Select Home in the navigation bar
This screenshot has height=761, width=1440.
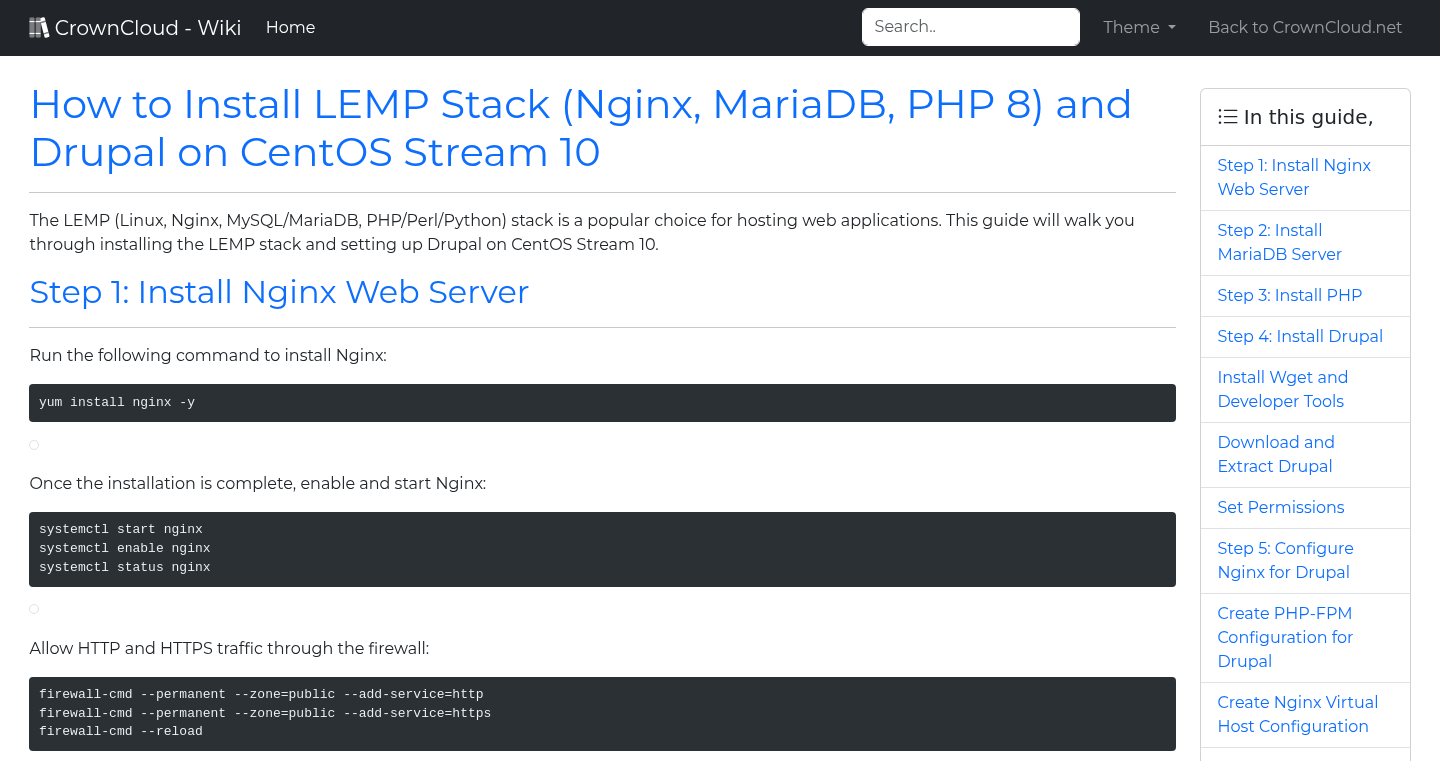point(290,27)
